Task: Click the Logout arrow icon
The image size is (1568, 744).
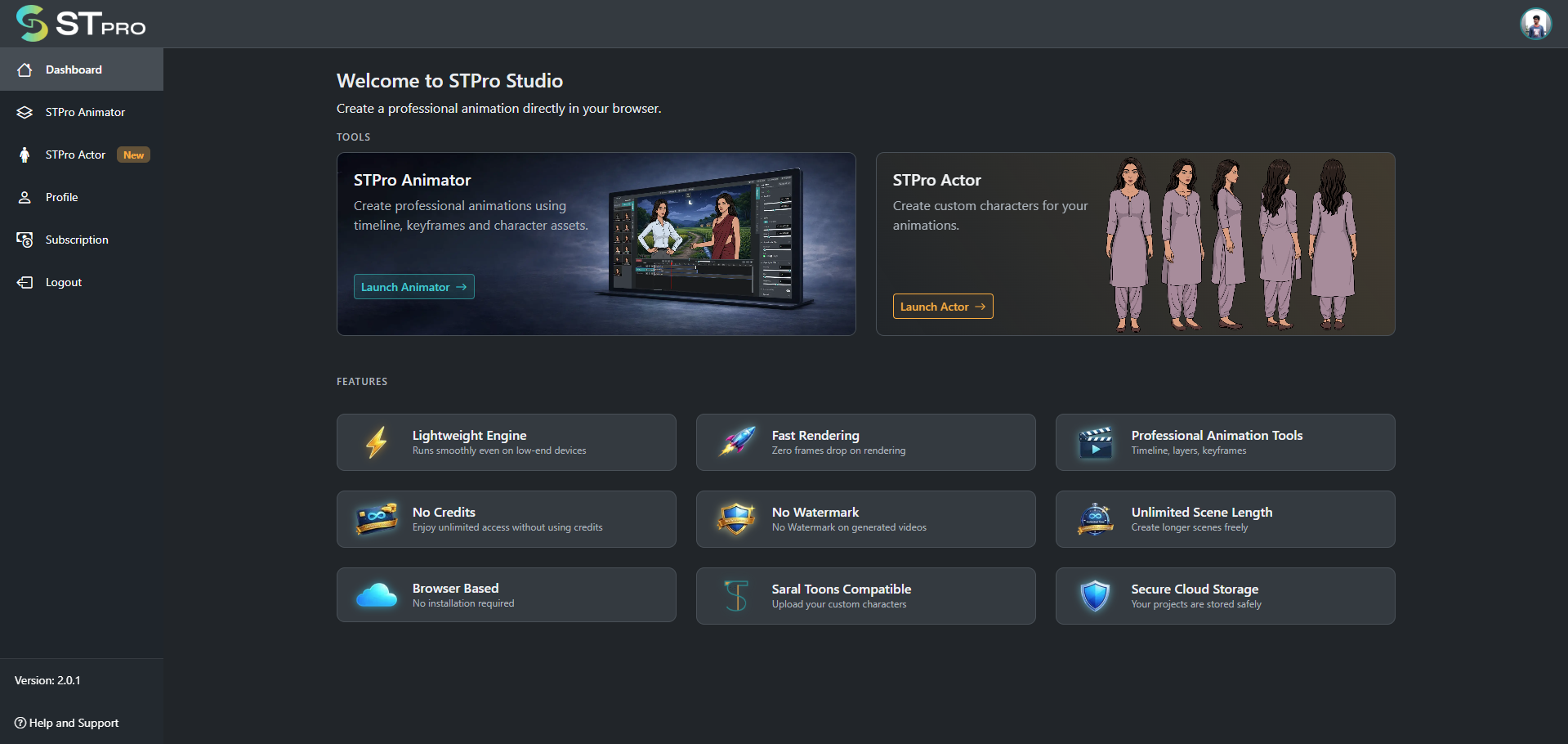Action: [x=25, y=282]
